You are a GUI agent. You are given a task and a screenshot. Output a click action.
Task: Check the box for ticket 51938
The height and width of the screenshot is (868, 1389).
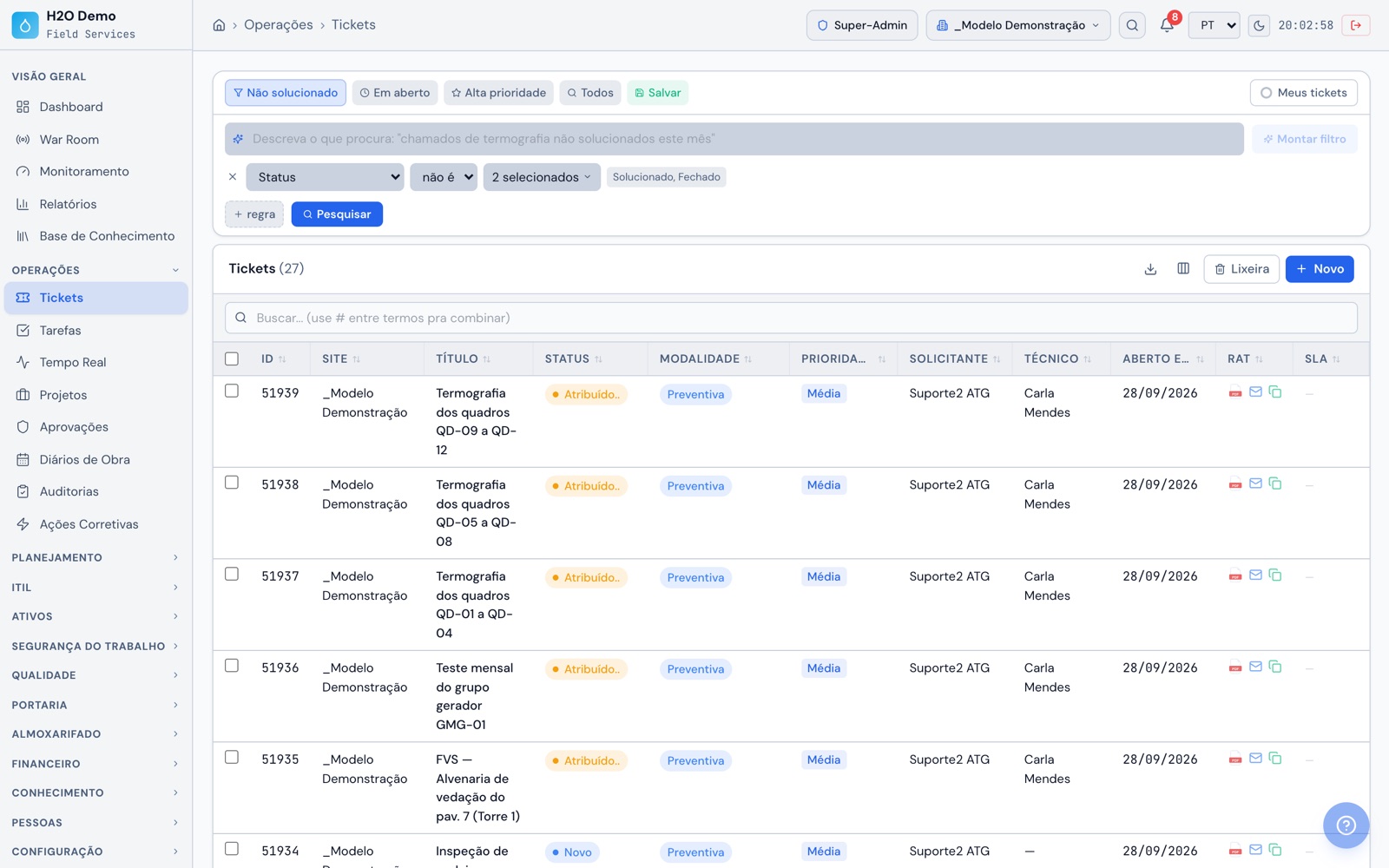[x=232, y=483]
